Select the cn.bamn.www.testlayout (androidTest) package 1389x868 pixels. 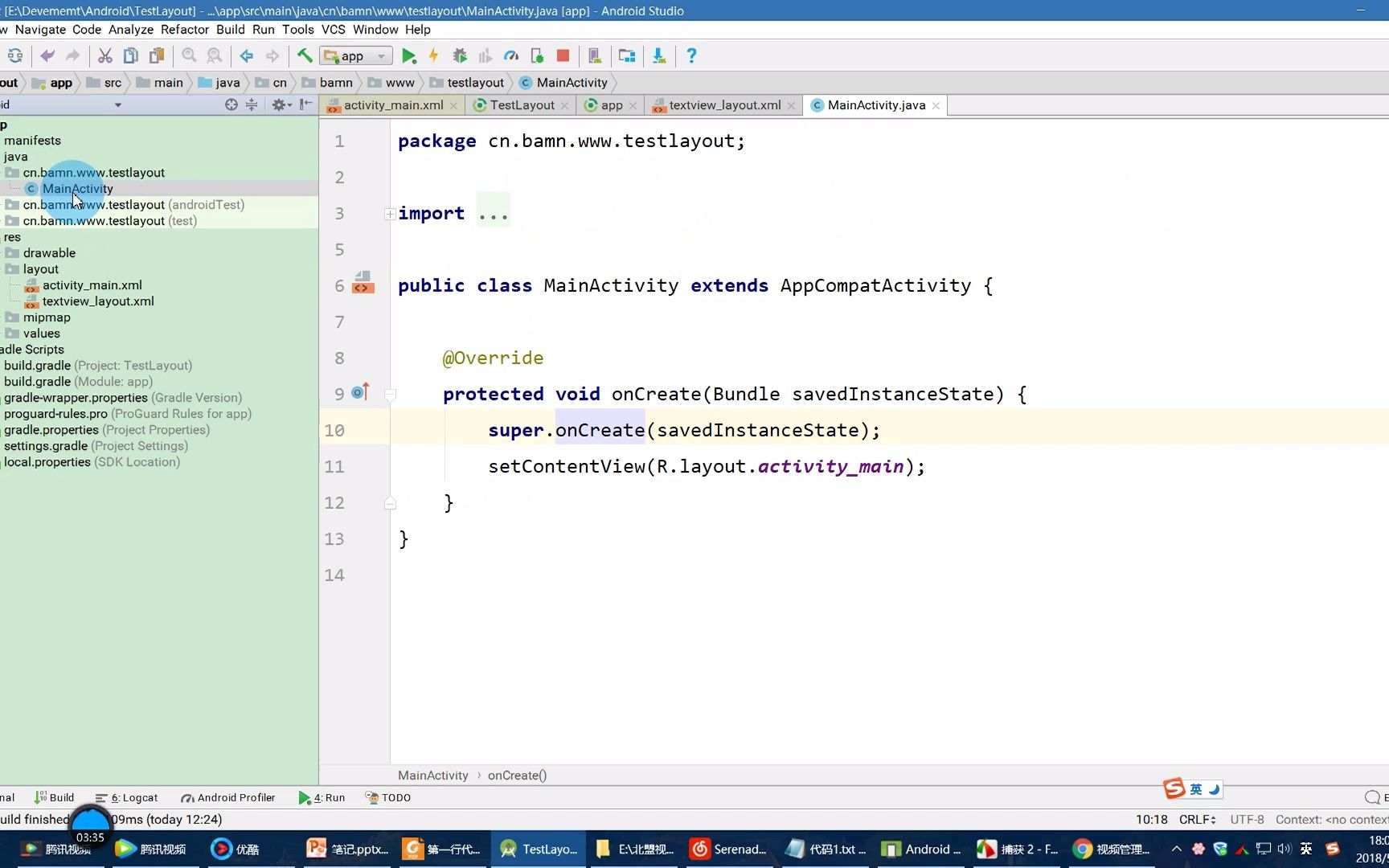133,205
